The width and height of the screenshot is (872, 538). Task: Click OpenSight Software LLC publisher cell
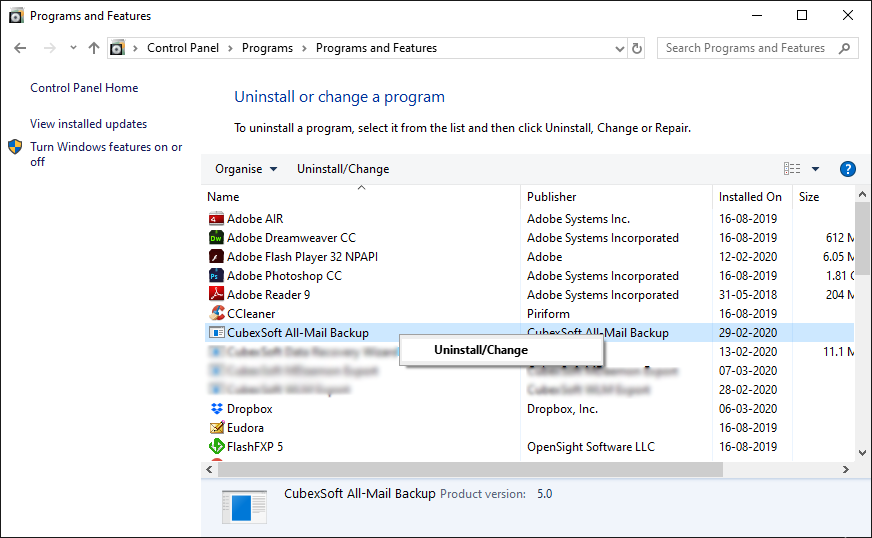pyautogui.click(x=591, y=447)
